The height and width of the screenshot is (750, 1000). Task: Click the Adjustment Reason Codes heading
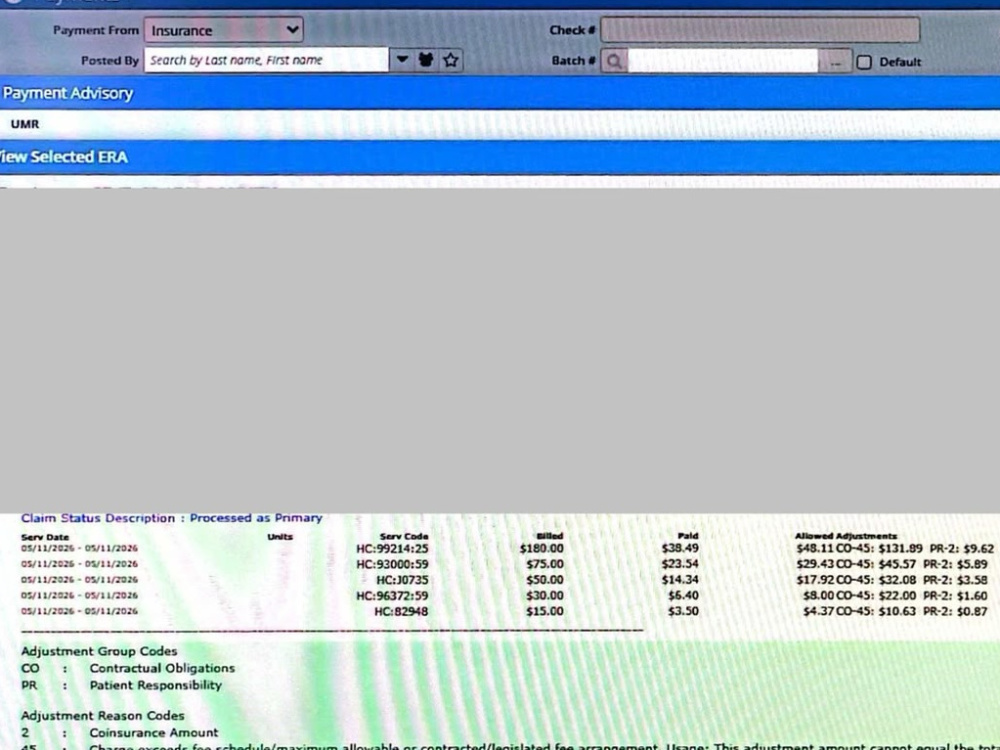click(103, 716)
